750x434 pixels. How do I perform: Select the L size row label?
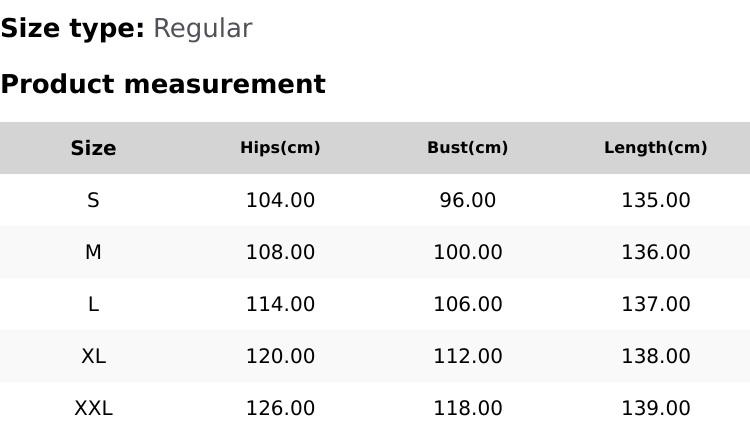93,304
